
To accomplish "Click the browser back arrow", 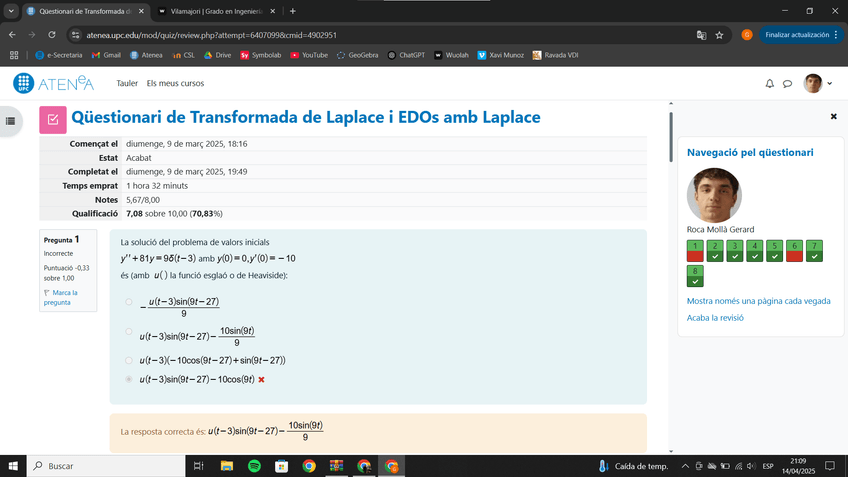I will [12, 35].
